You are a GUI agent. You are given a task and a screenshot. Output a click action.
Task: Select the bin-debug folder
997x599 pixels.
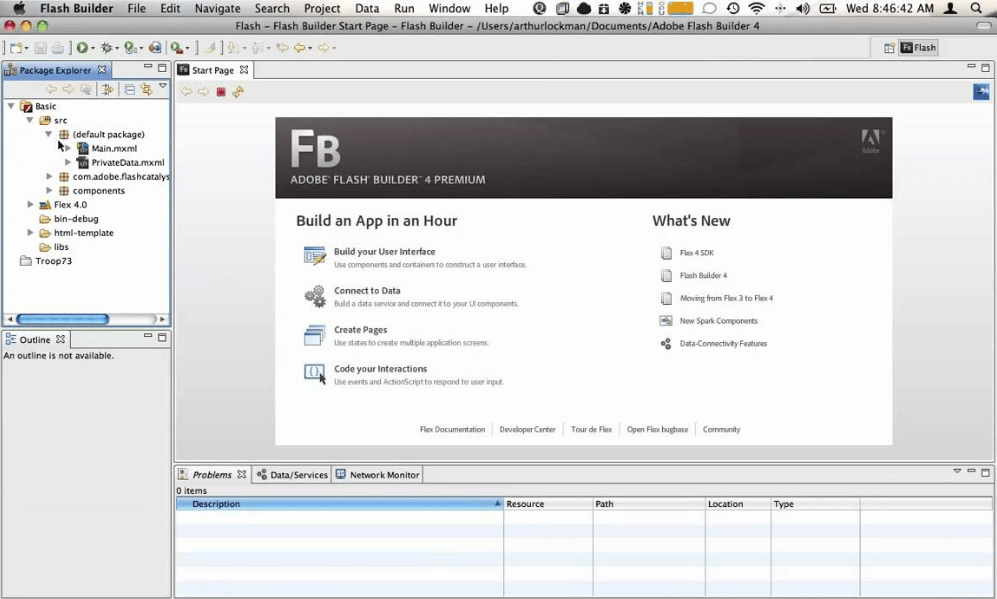(76, 219)
